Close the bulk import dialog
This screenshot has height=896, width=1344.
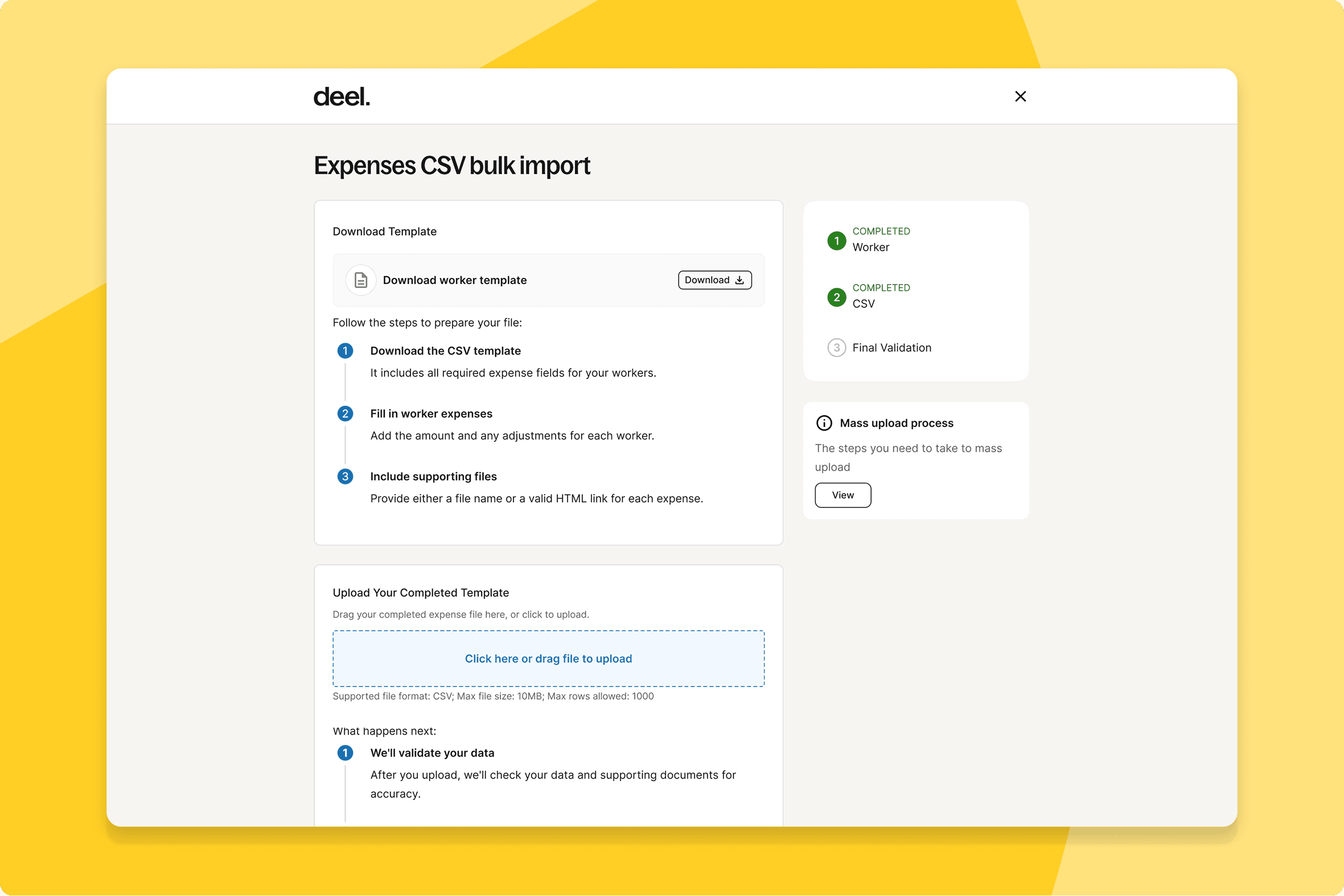pos(1020,97)
